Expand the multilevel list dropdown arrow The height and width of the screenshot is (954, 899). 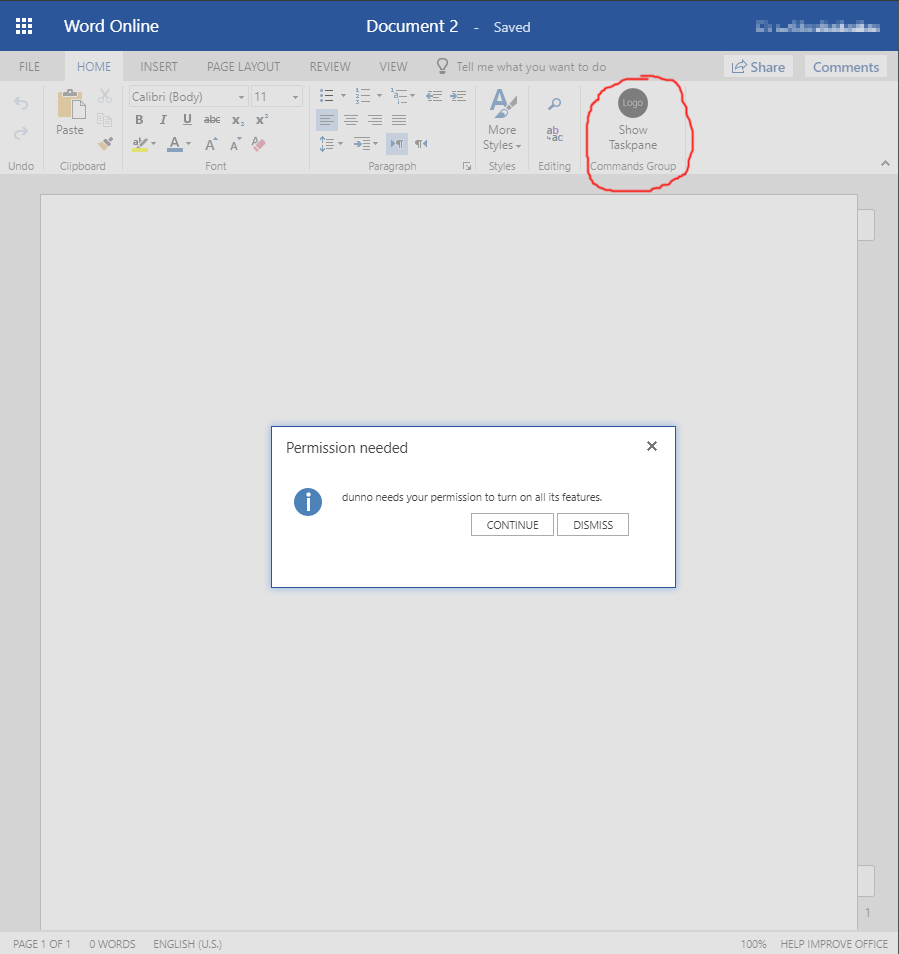pyautogui.click(x=412, y=96)
